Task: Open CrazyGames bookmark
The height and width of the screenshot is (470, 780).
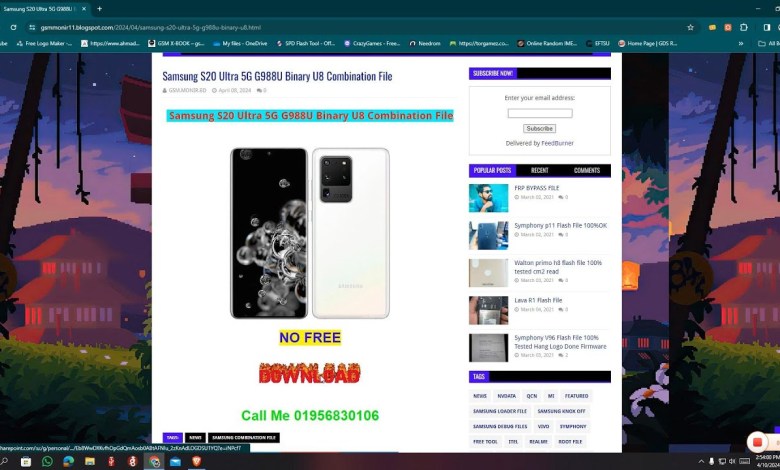Action: (372, 43)
